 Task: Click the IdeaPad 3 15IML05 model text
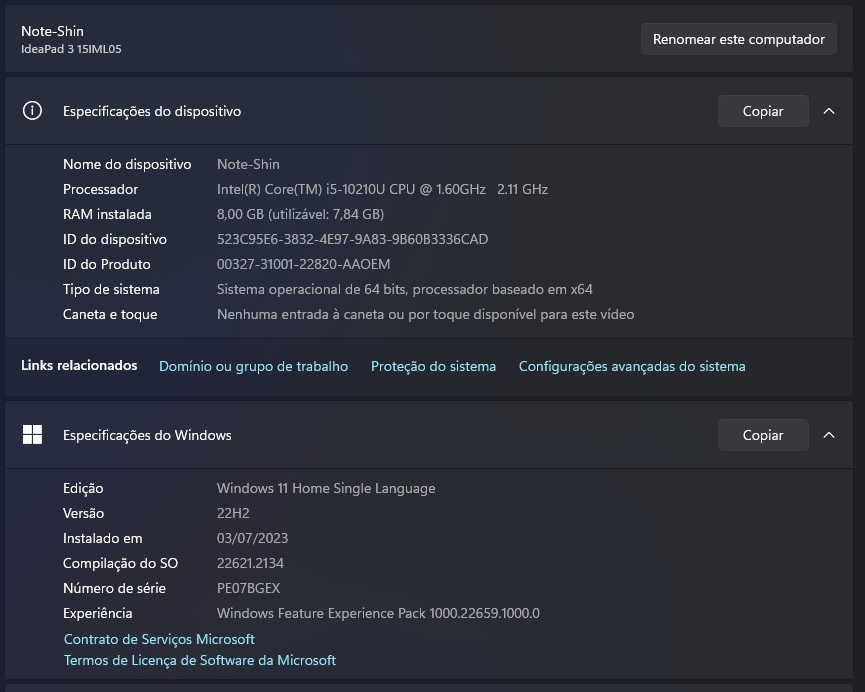click(x=71, y=49)
